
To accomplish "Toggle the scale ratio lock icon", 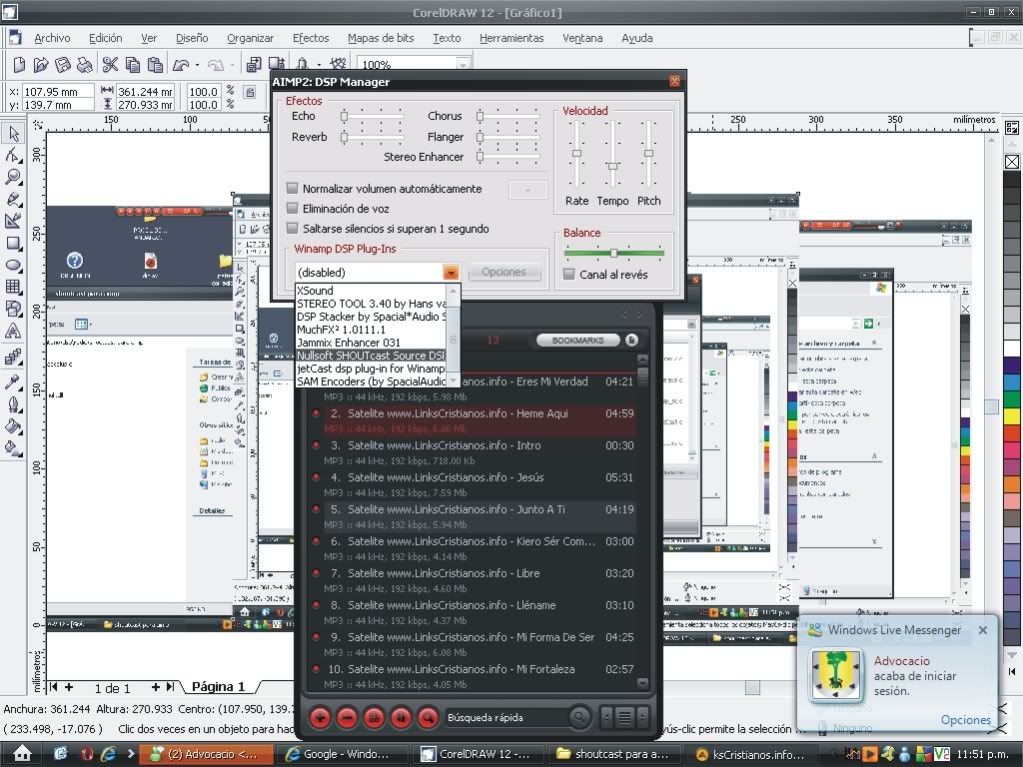I will [250, 93].
